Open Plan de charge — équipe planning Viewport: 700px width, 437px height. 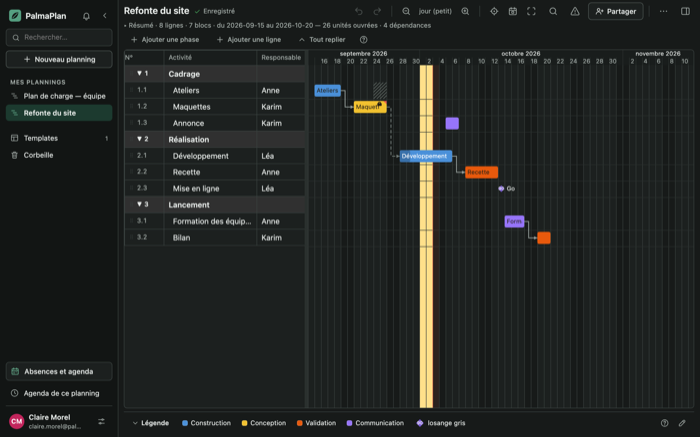(59, 96)
